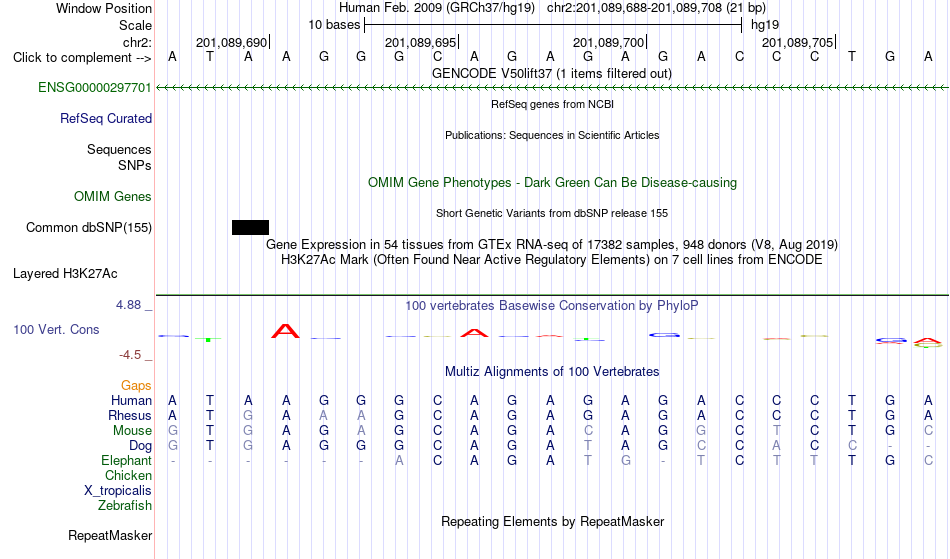Click 'Multiz Alignments of 100 Vertebrates' title
Image resolution: width=950 pixels, height=559 pixels.
552,372
